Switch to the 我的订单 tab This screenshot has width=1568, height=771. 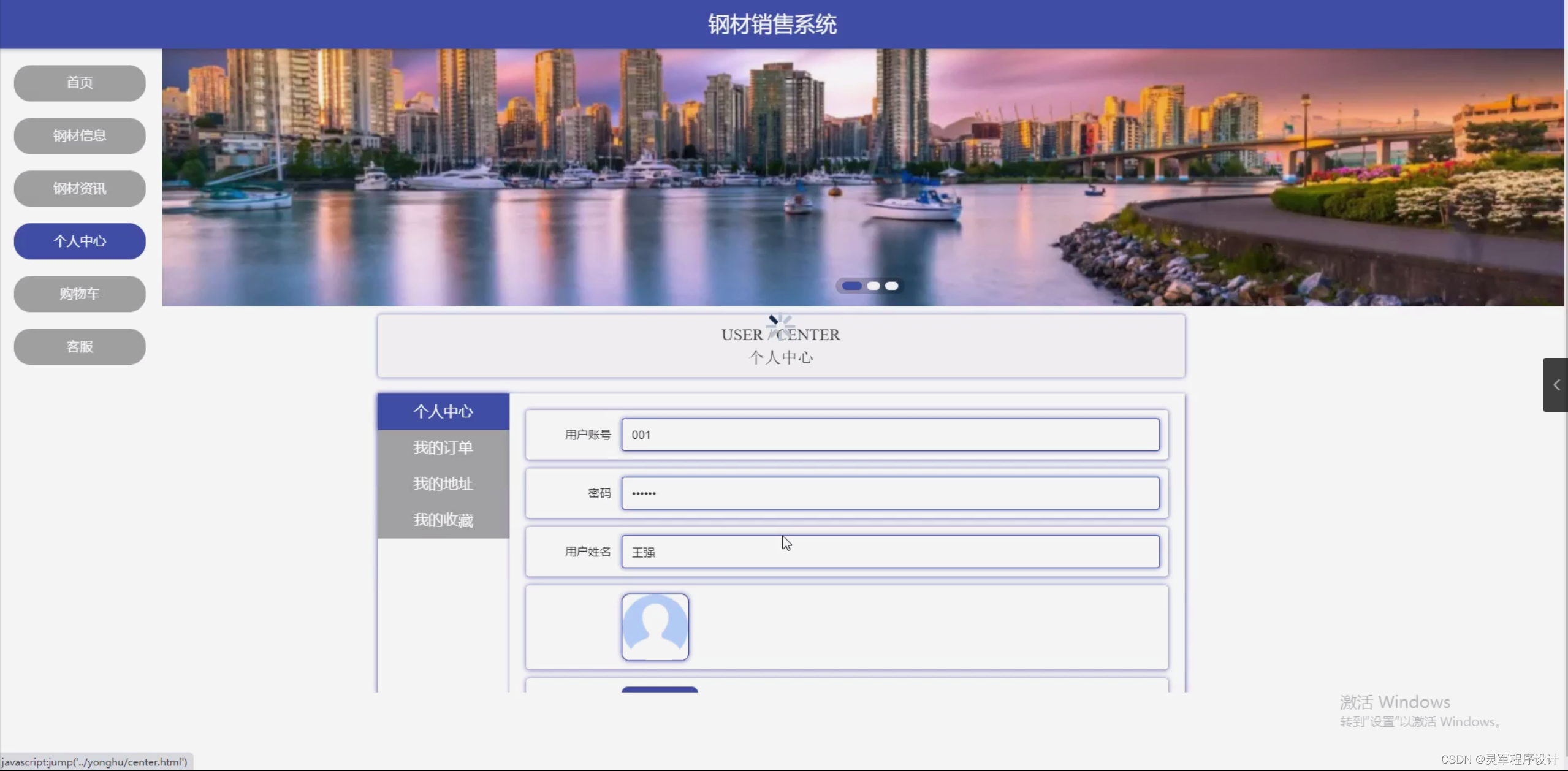(443, 447)
